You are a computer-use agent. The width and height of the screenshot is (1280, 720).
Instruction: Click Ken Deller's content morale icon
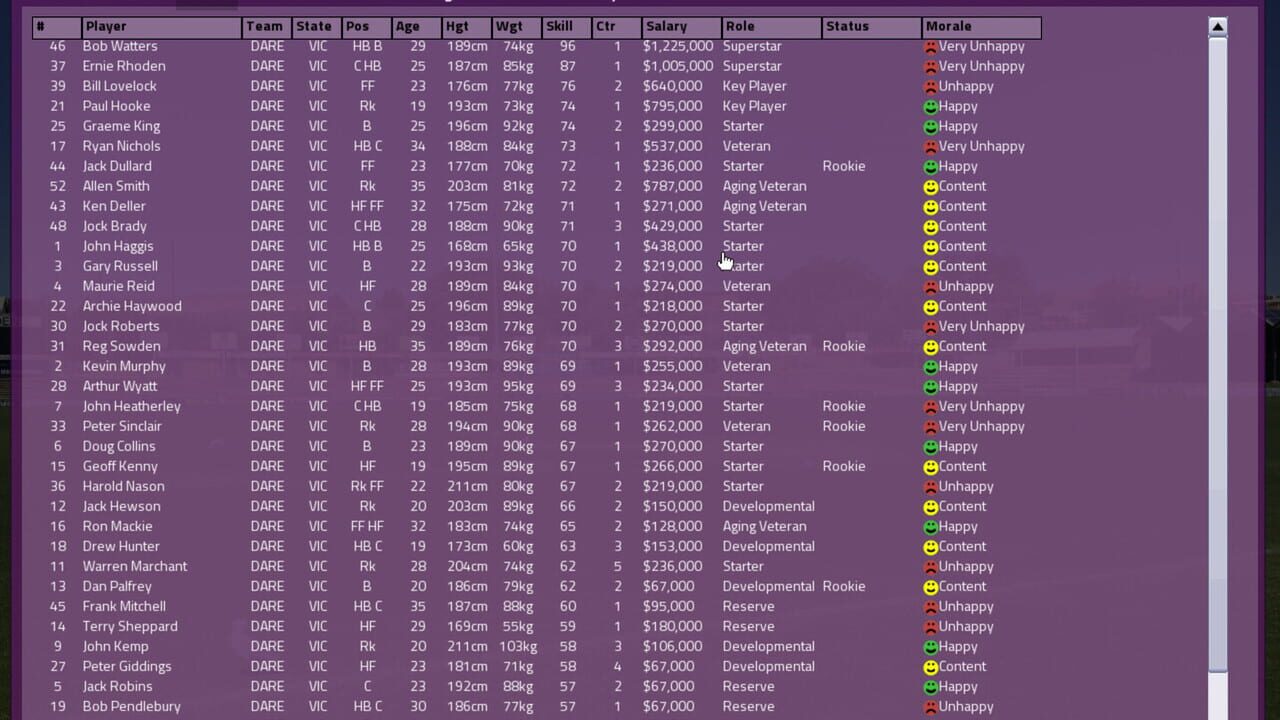click(x=931, y=206)
